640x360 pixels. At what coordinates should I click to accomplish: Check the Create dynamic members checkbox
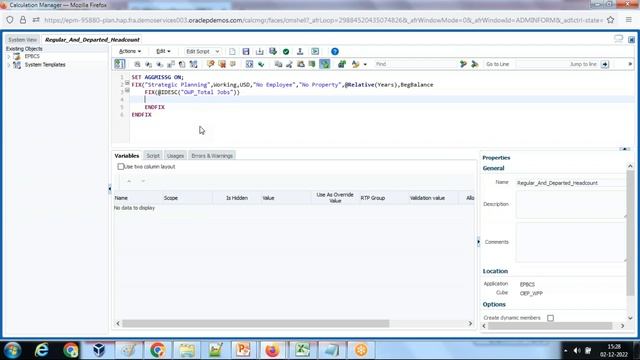550,318
